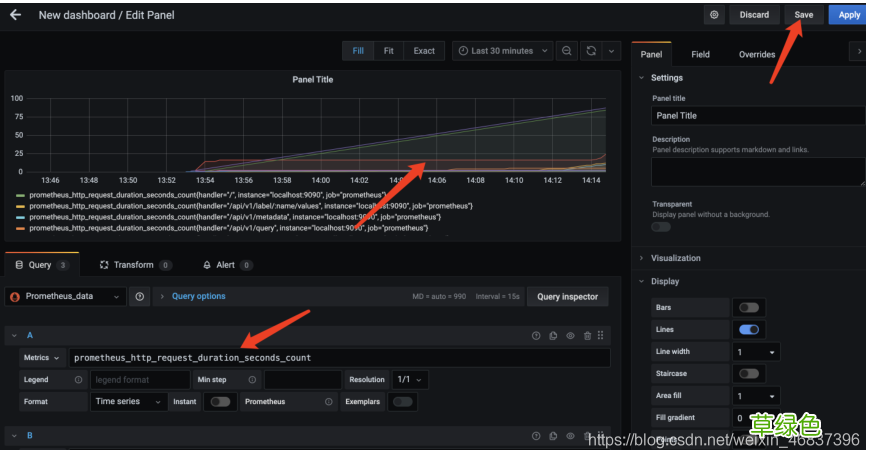
Task: Click the Min step input field
Action: point(303,380)
